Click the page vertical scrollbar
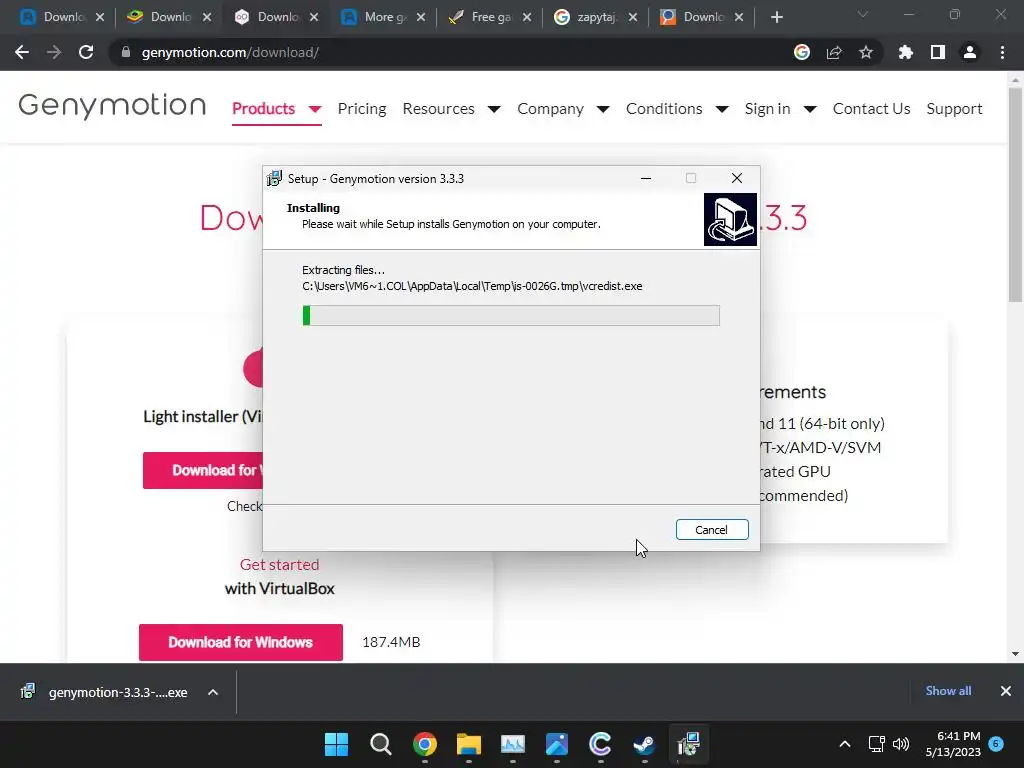 (x=1015, y=195)
